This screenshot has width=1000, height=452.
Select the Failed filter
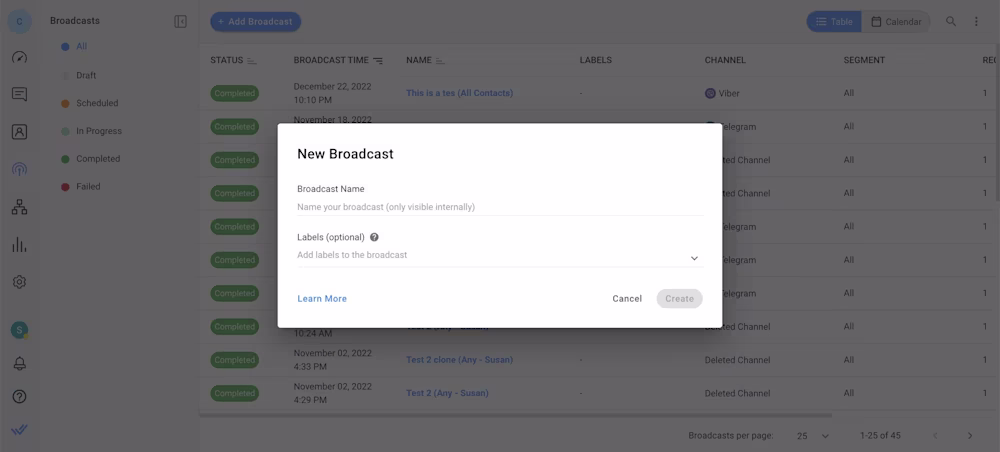tap(88, 187)
